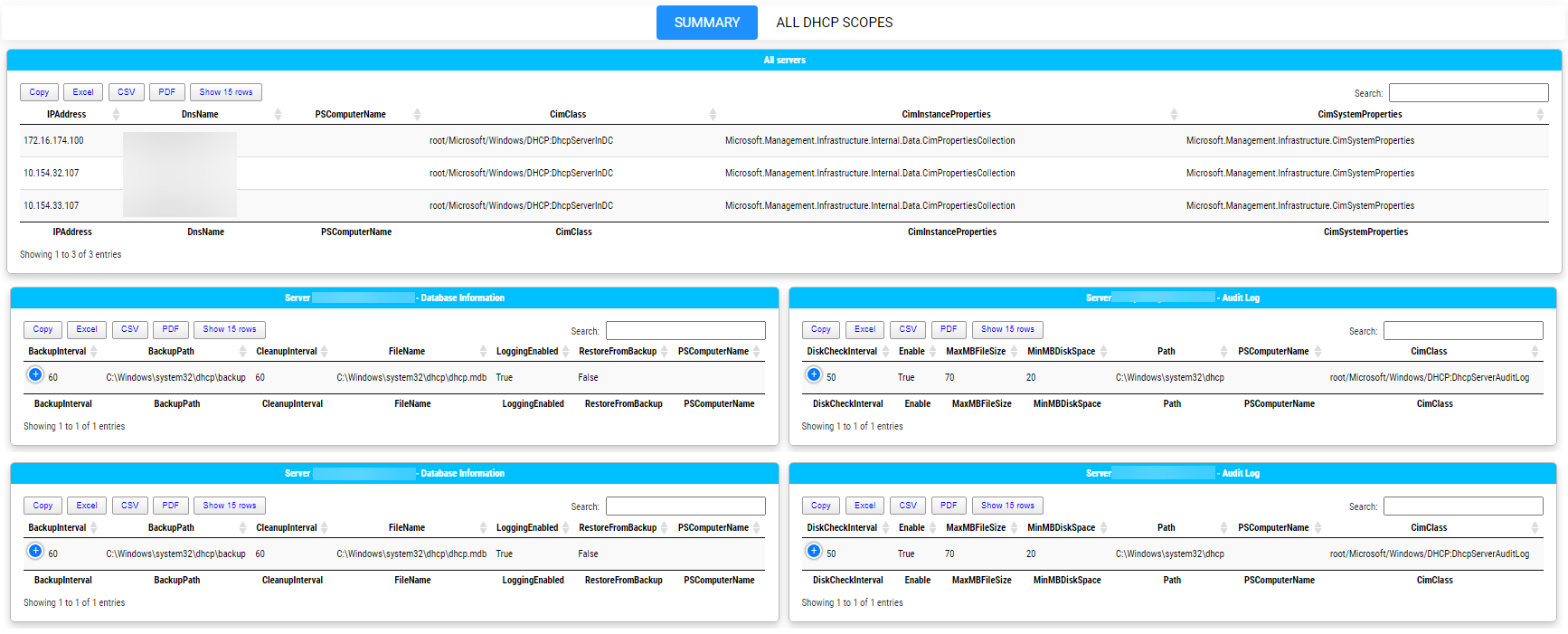This screenshot has width=1568, height=634.
Task: Expand the row in upper Audit Log table
Action: 813,374
